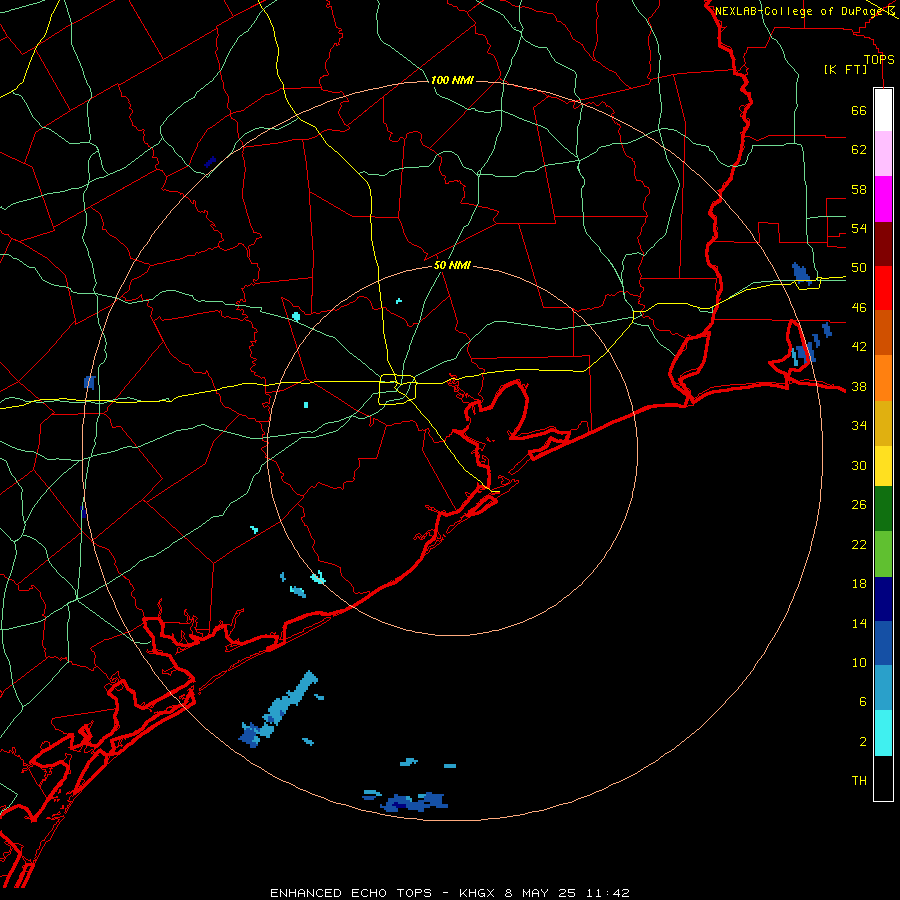Select the 26 scale label
The width and height of the screenshot is (900, 900).
pos(859,505)
